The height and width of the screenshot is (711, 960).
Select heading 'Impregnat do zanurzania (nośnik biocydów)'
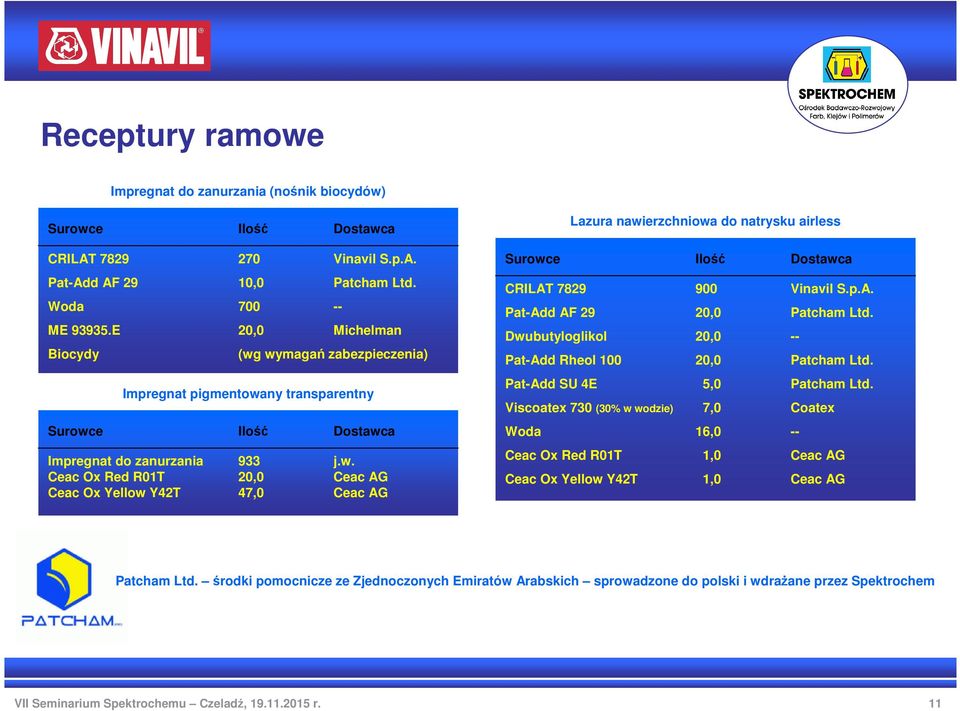tap(248, 191)
